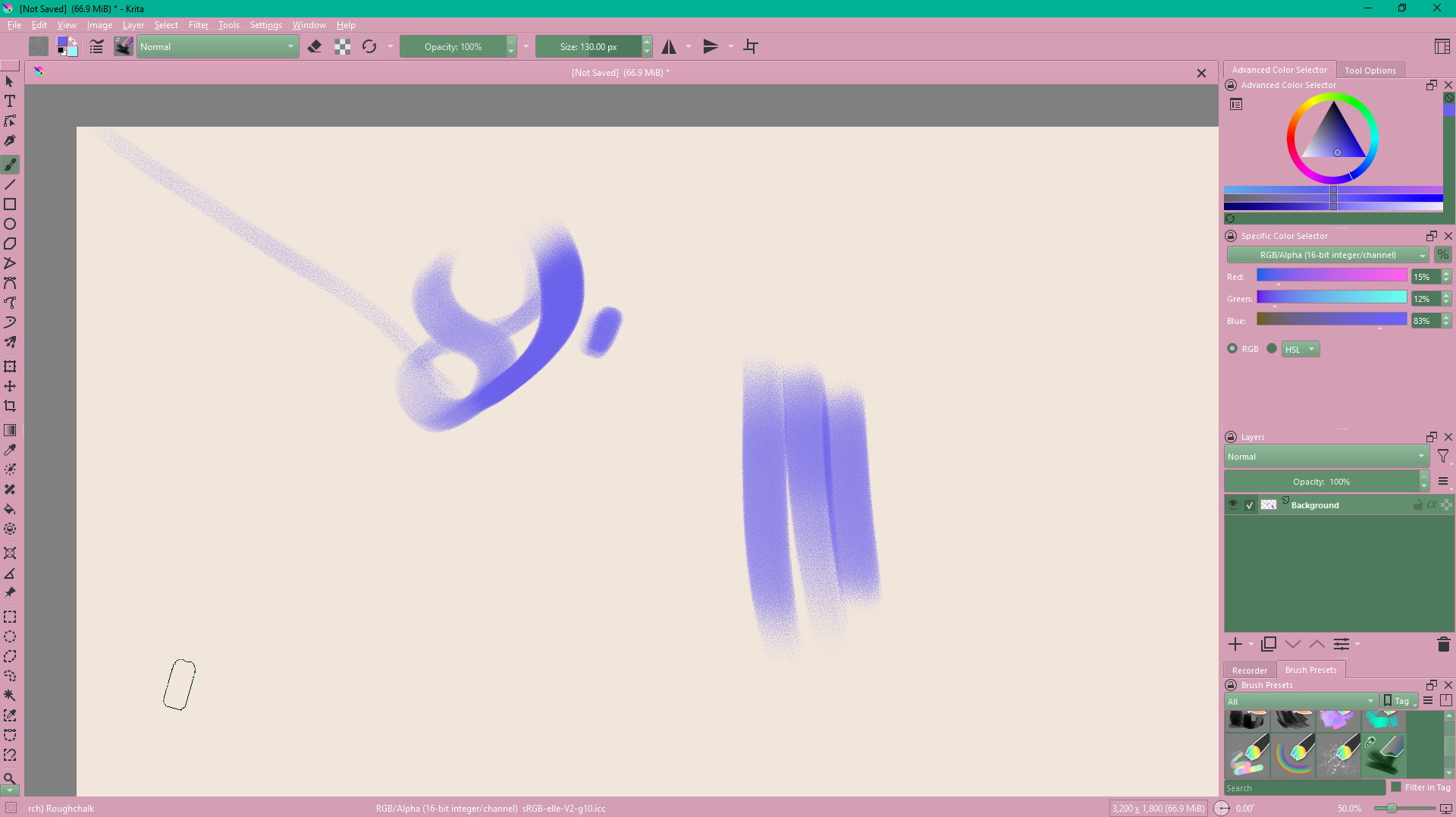
Task: Toggle wrap around mode
Action: 751,47
